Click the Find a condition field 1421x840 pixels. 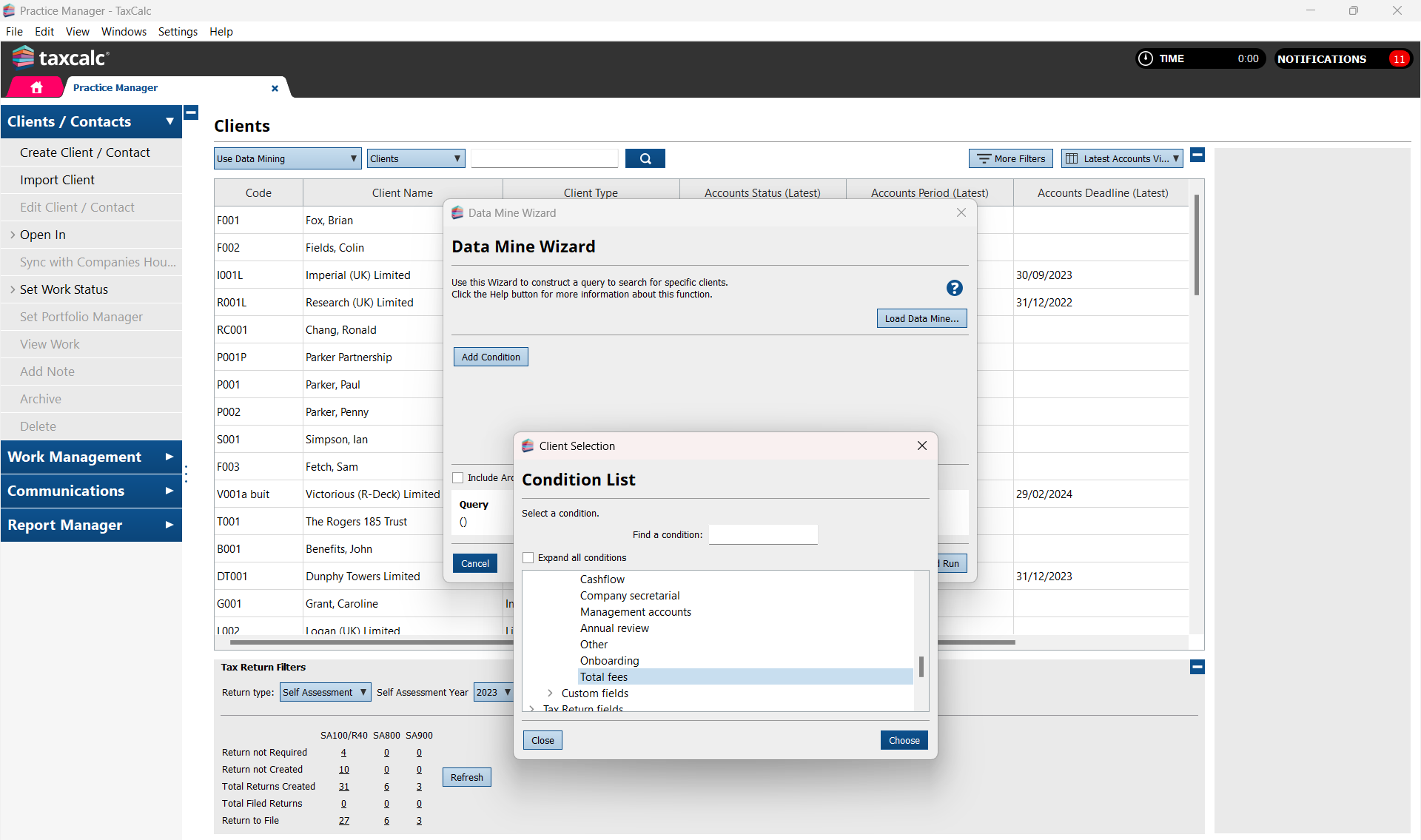coord(763,534)
